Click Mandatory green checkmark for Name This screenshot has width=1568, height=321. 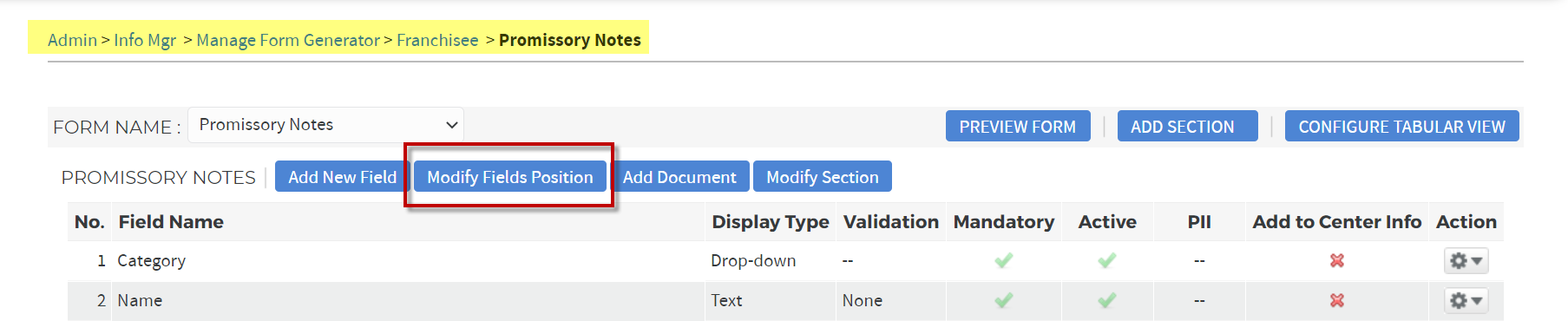click(x=1004, y=300)
